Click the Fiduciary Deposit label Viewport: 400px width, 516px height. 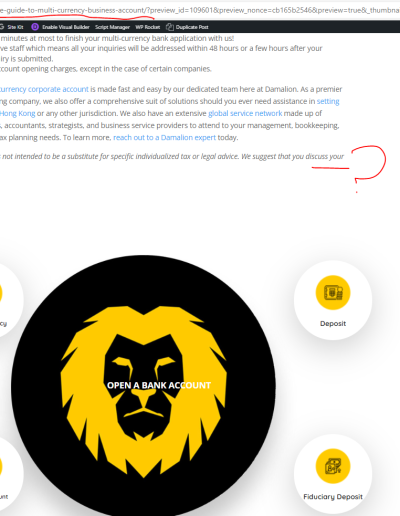coord(333,497)
